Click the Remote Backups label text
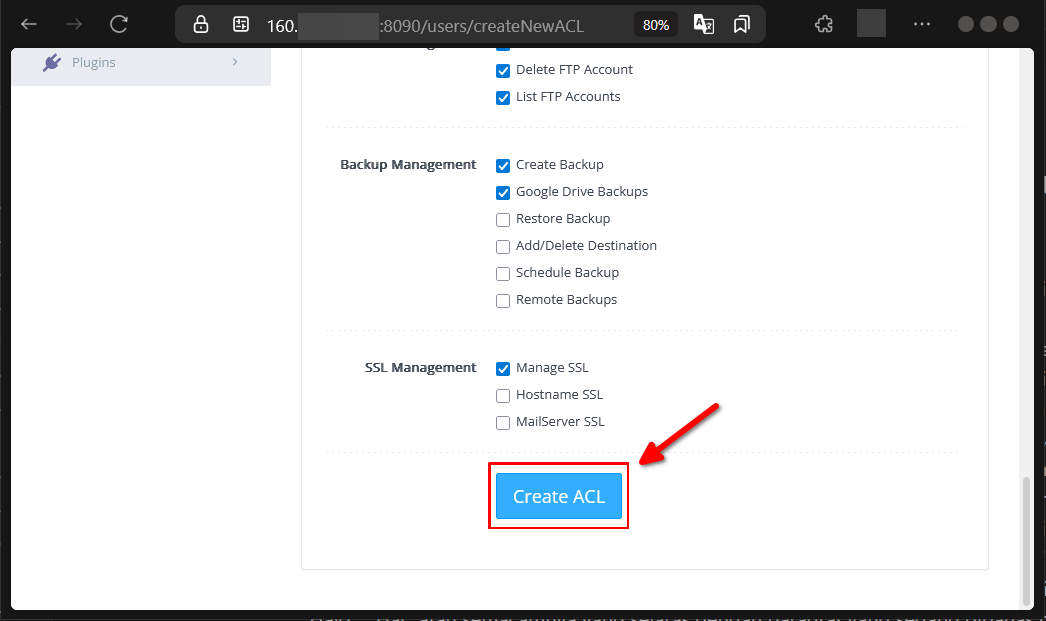Viewport: 1046px width, 621px height. point(566,300)
